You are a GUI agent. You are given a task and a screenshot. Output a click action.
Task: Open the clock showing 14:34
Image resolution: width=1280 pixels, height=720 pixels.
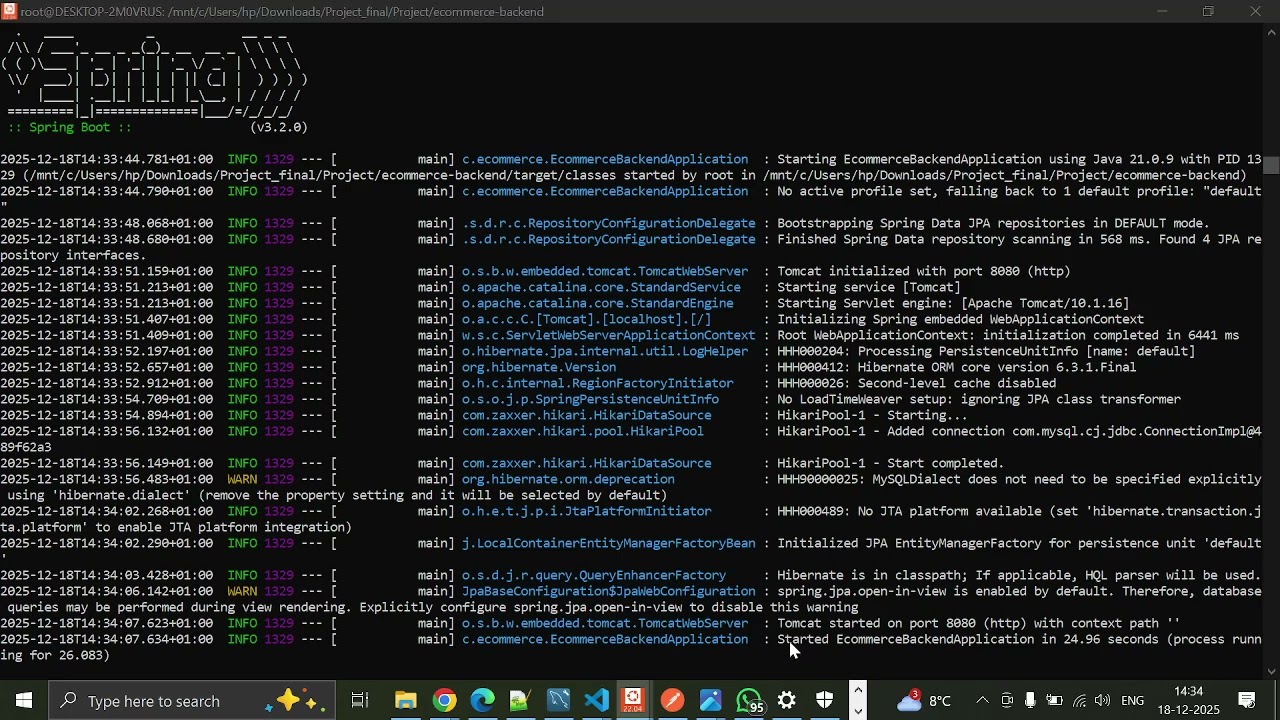[1189, 701]
